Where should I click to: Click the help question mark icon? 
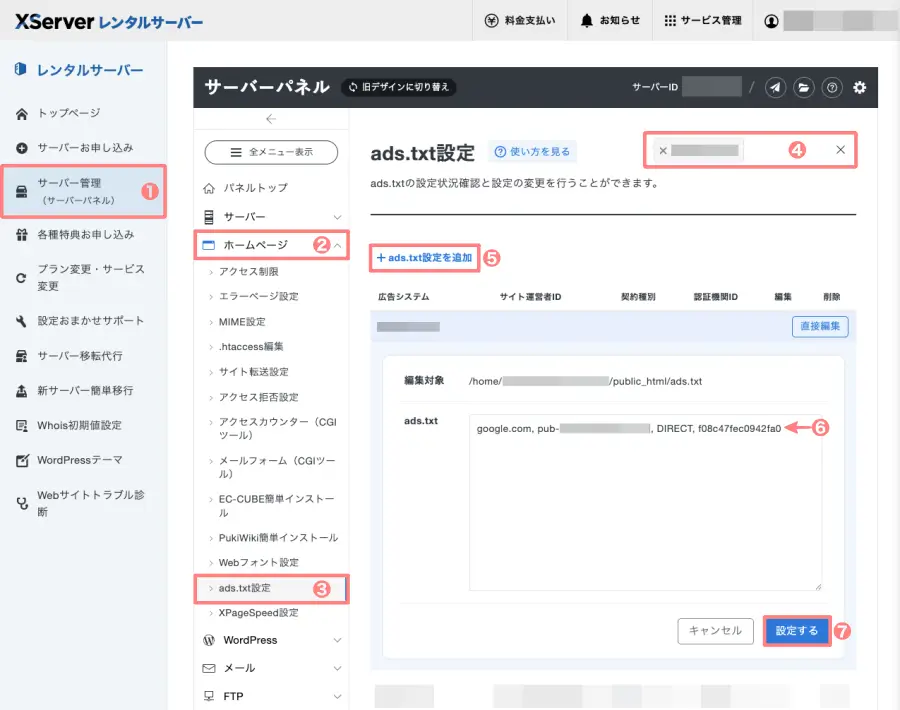coord(832,88)
